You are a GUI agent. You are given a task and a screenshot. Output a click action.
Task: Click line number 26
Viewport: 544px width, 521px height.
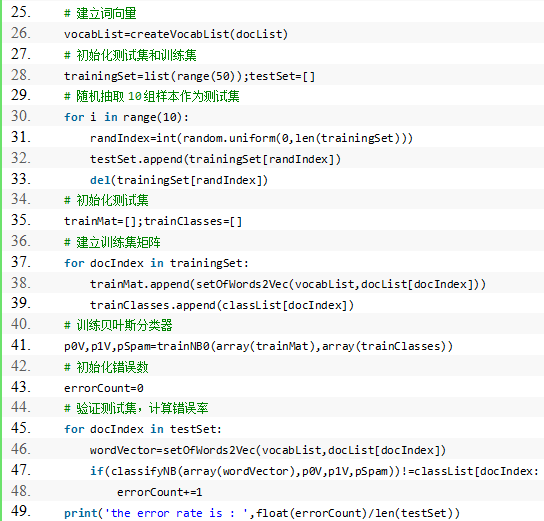click(21, 33)
